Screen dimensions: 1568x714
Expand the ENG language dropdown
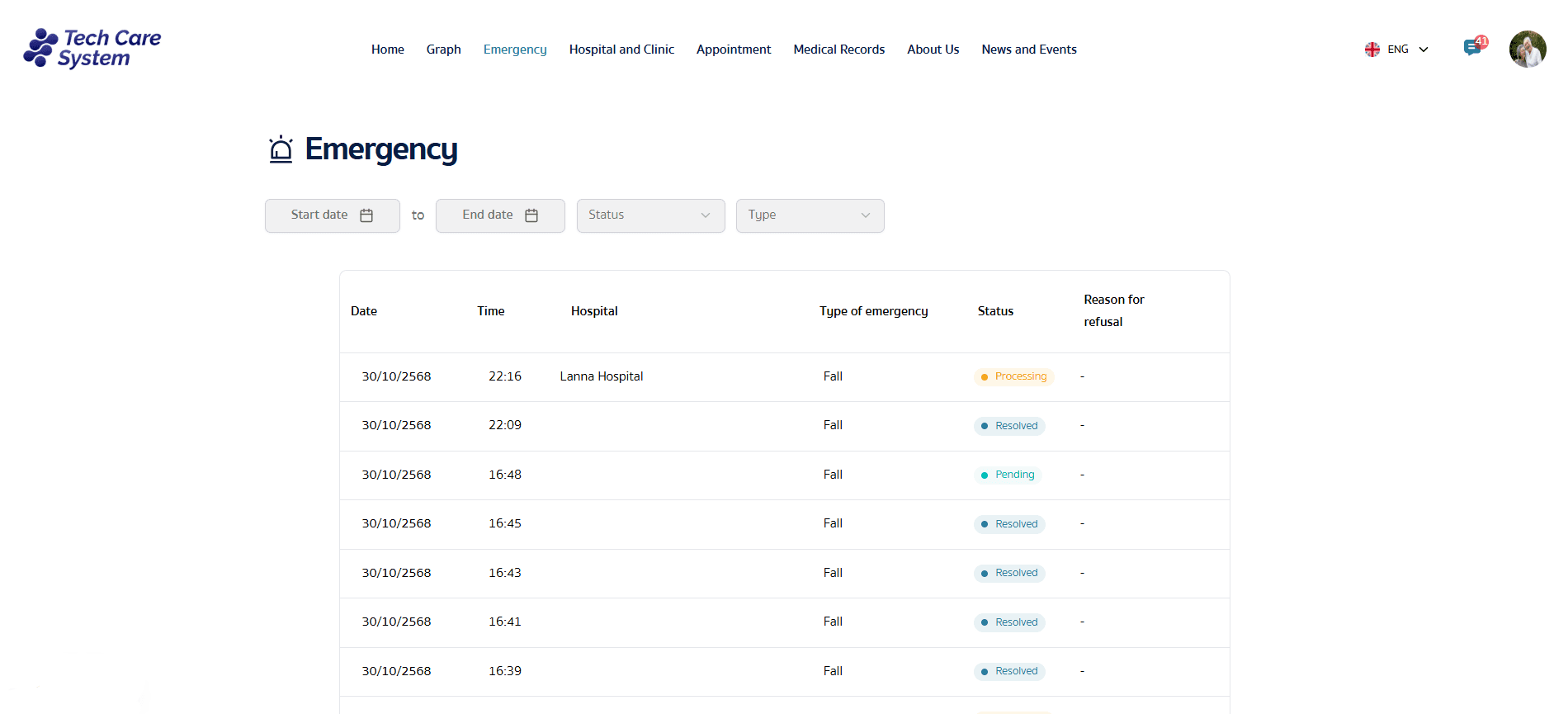1424,50
